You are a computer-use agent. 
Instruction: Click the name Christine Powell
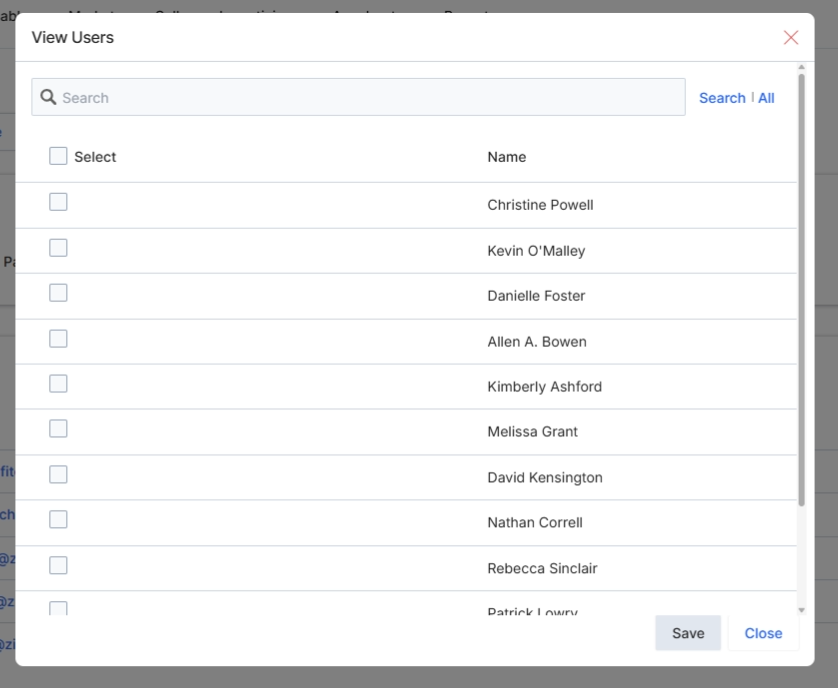[540, 205]
